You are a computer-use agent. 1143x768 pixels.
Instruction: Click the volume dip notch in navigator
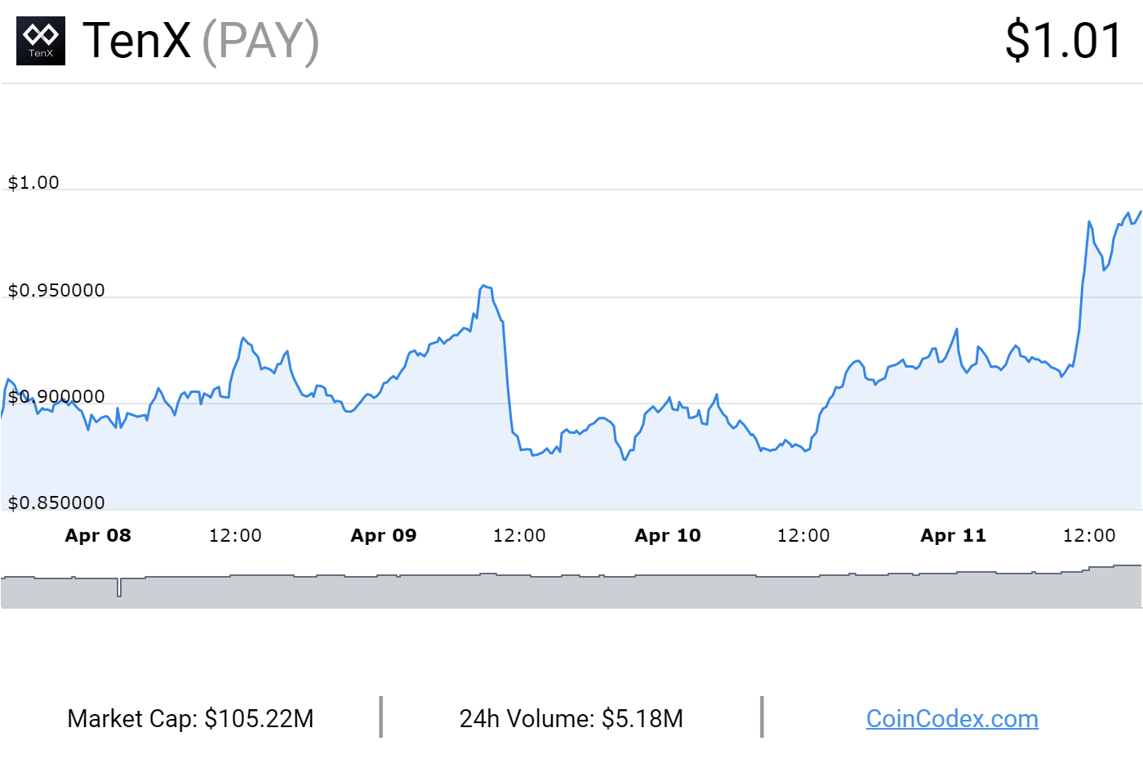[x=119, y=588]
